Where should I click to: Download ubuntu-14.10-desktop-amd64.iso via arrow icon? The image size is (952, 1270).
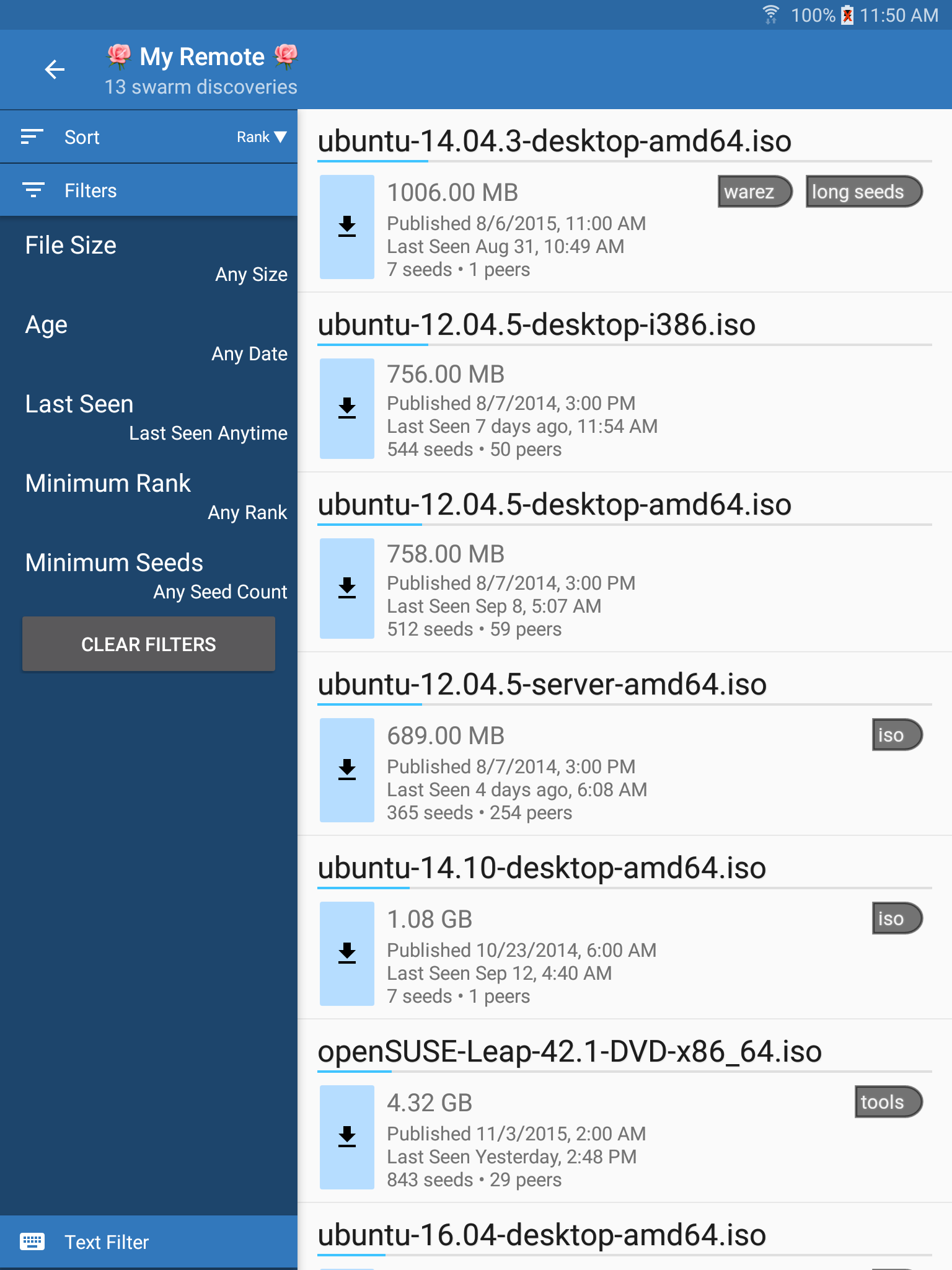click(x=347, y=954)
